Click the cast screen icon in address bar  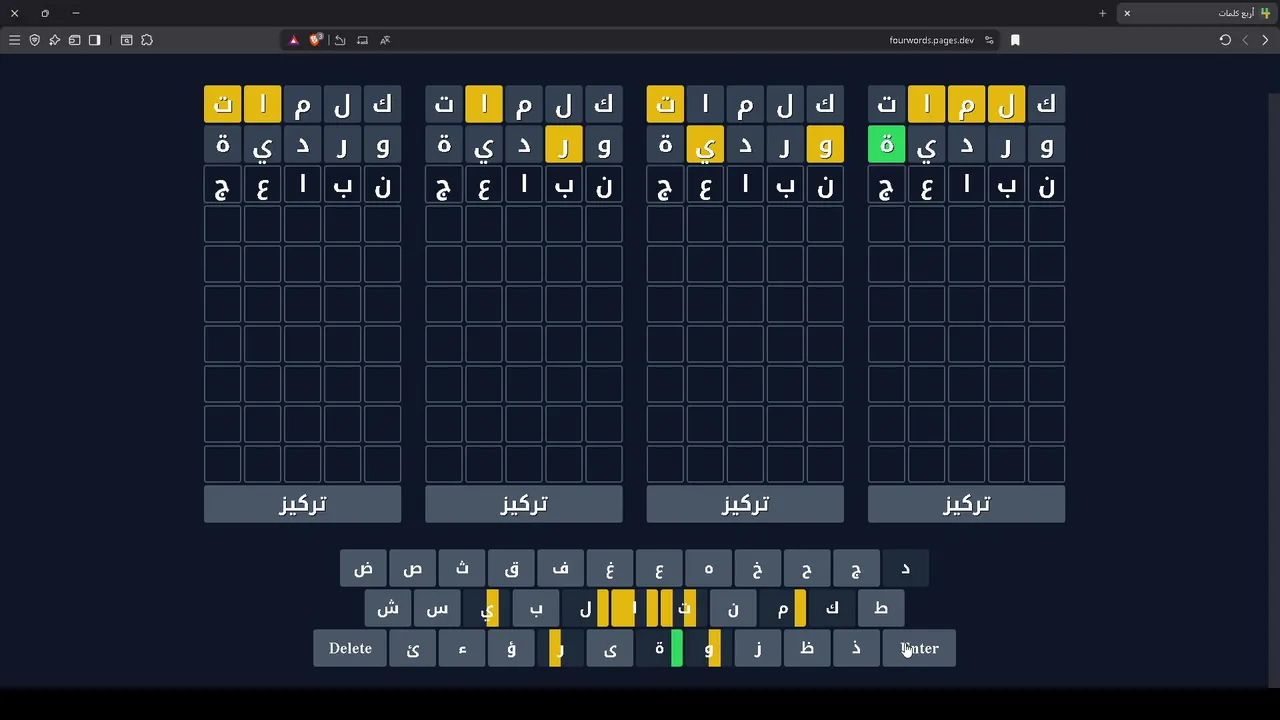point(362,40)
